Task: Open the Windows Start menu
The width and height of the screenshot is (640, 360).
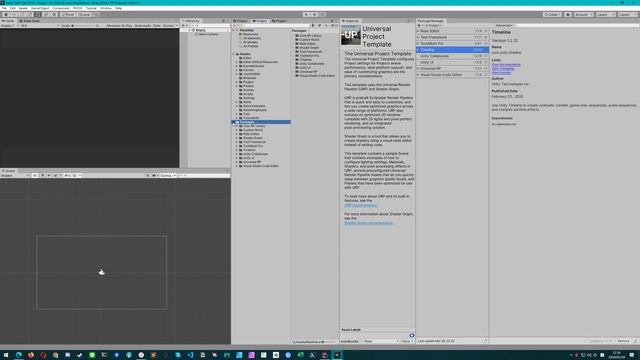Action: tap(6, 355)
